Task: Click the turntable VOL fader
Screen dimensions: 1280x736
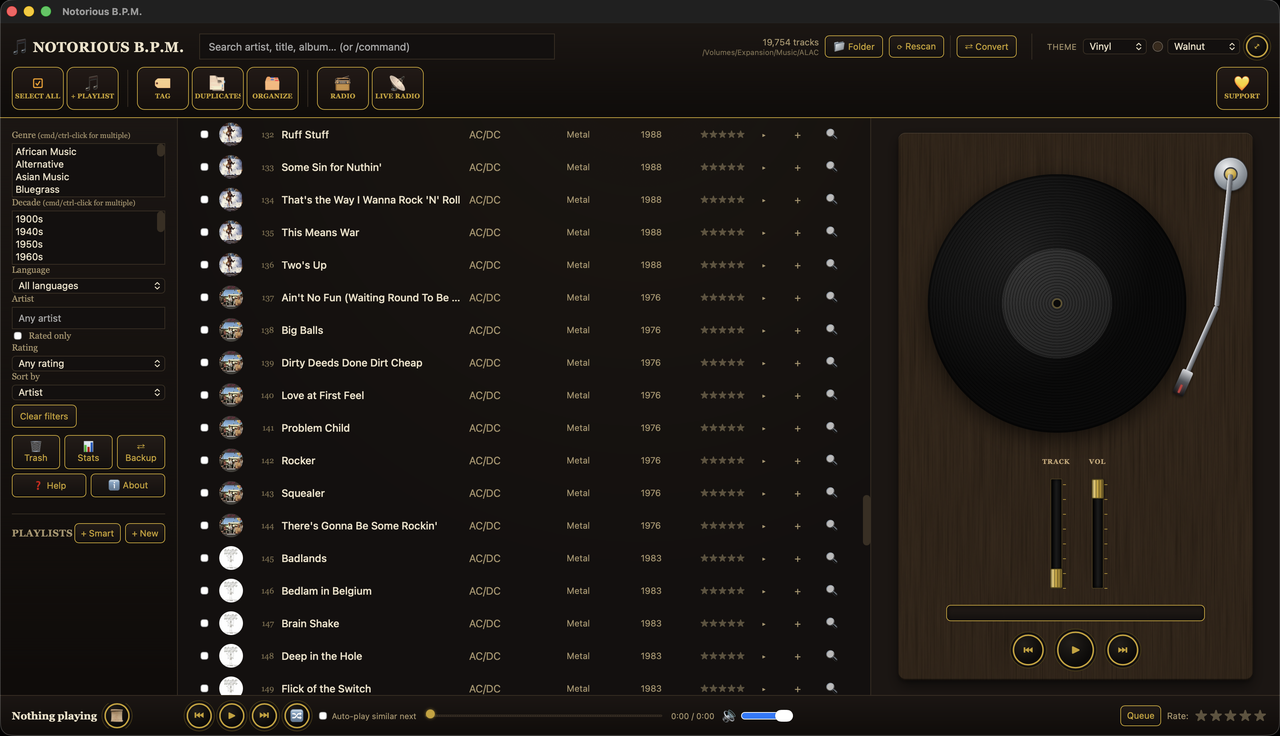Action: click(1097, 534)
